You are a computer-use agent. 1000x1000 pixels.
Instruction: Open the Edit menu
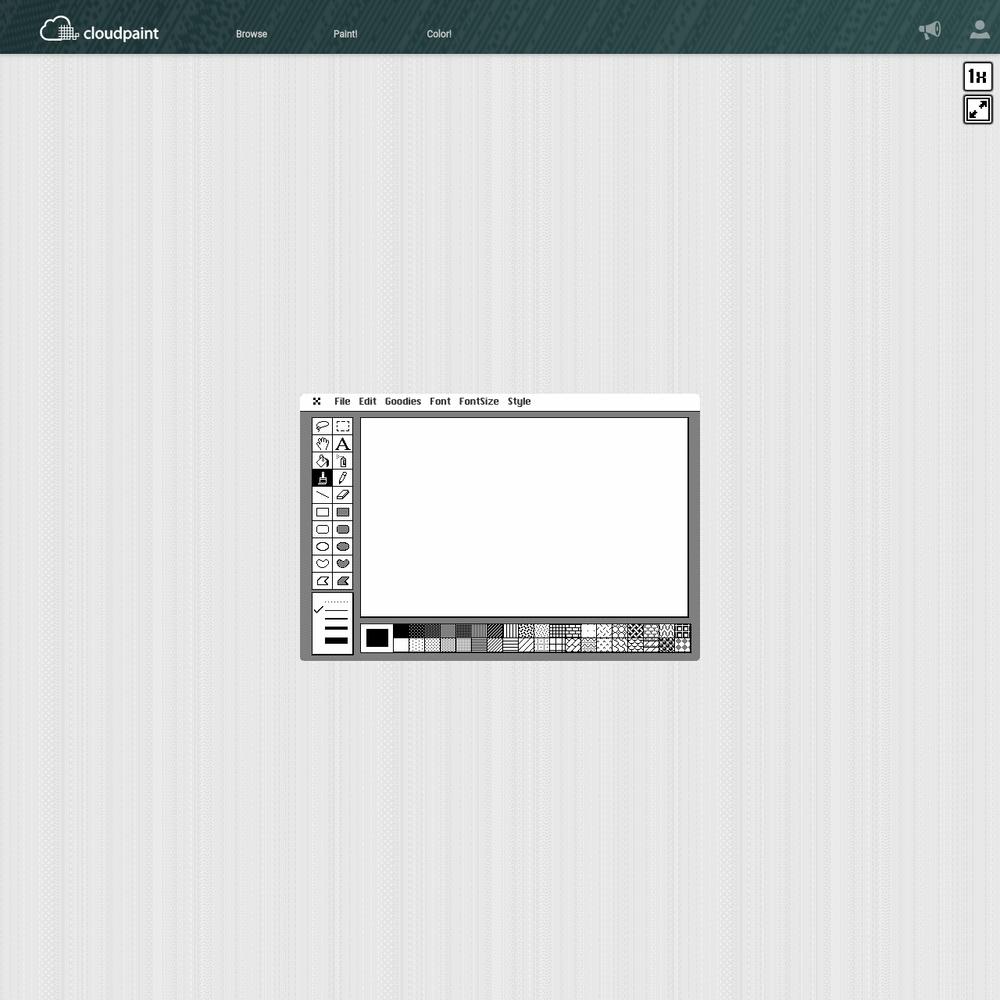click(x=367, y=401)
